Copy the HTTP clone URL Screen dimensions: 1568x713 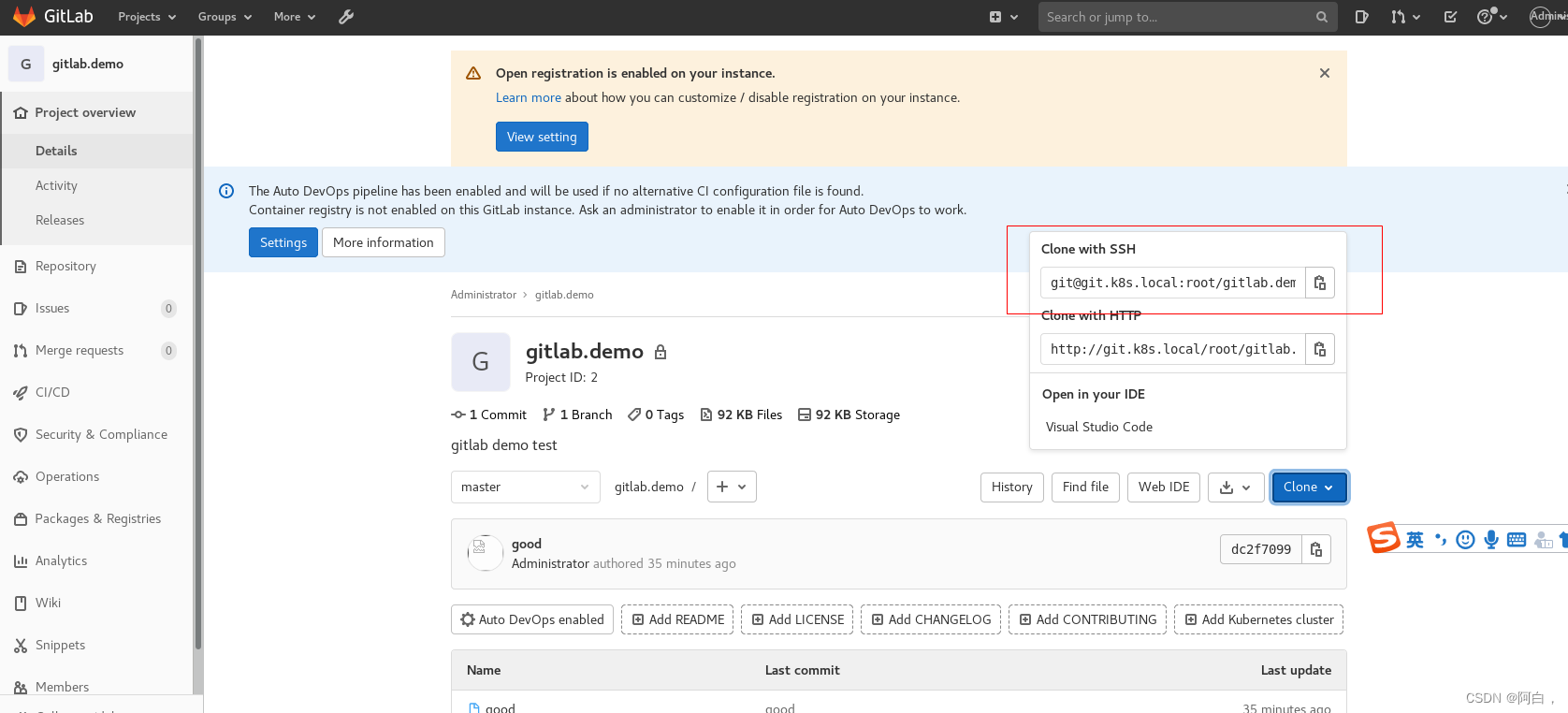click(1320, 349)
